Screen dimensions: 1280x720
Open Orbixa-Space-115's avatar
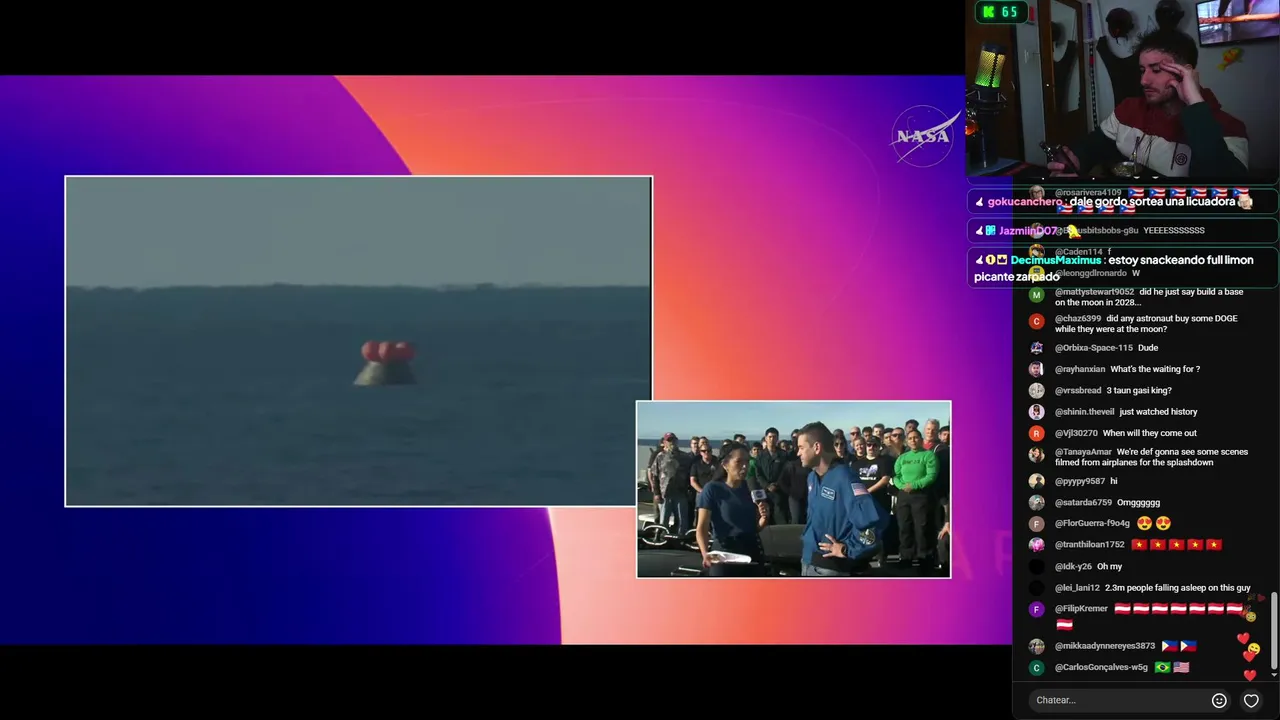click(1037, 348)
